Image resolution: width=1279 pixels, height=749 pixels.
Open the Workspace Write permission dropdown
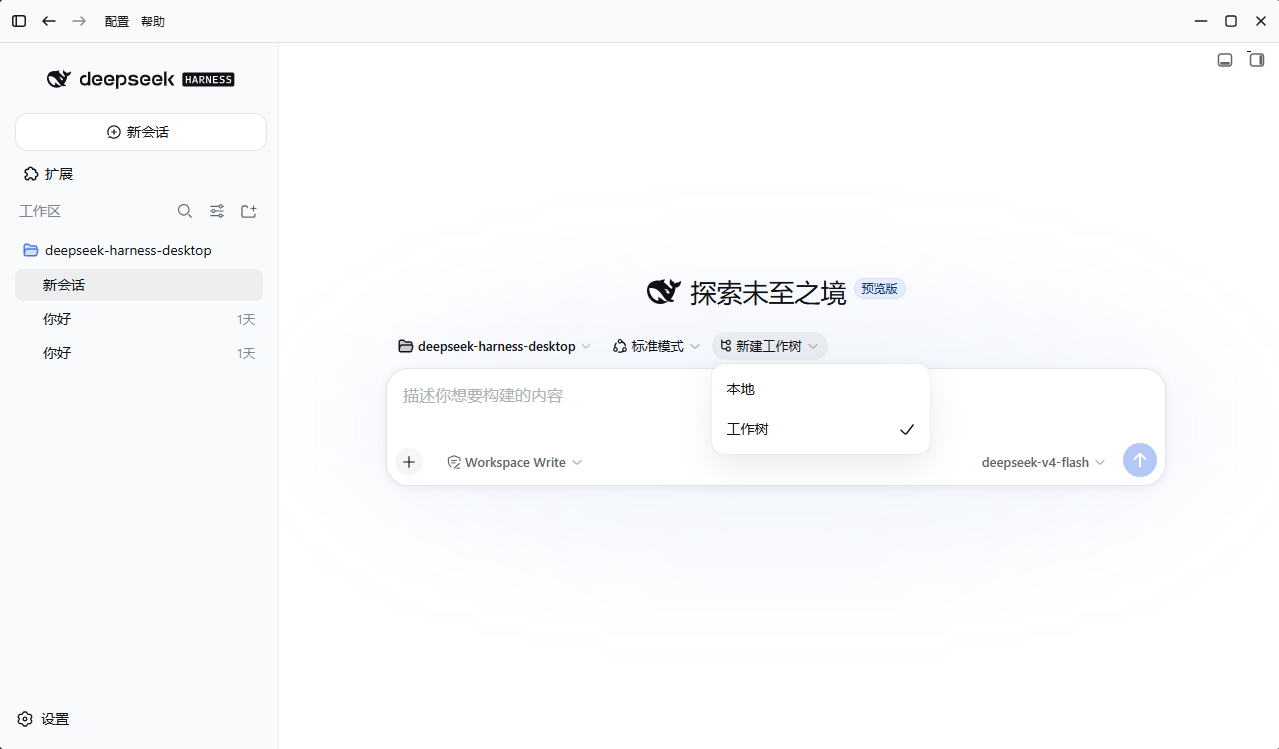[515, 462]
